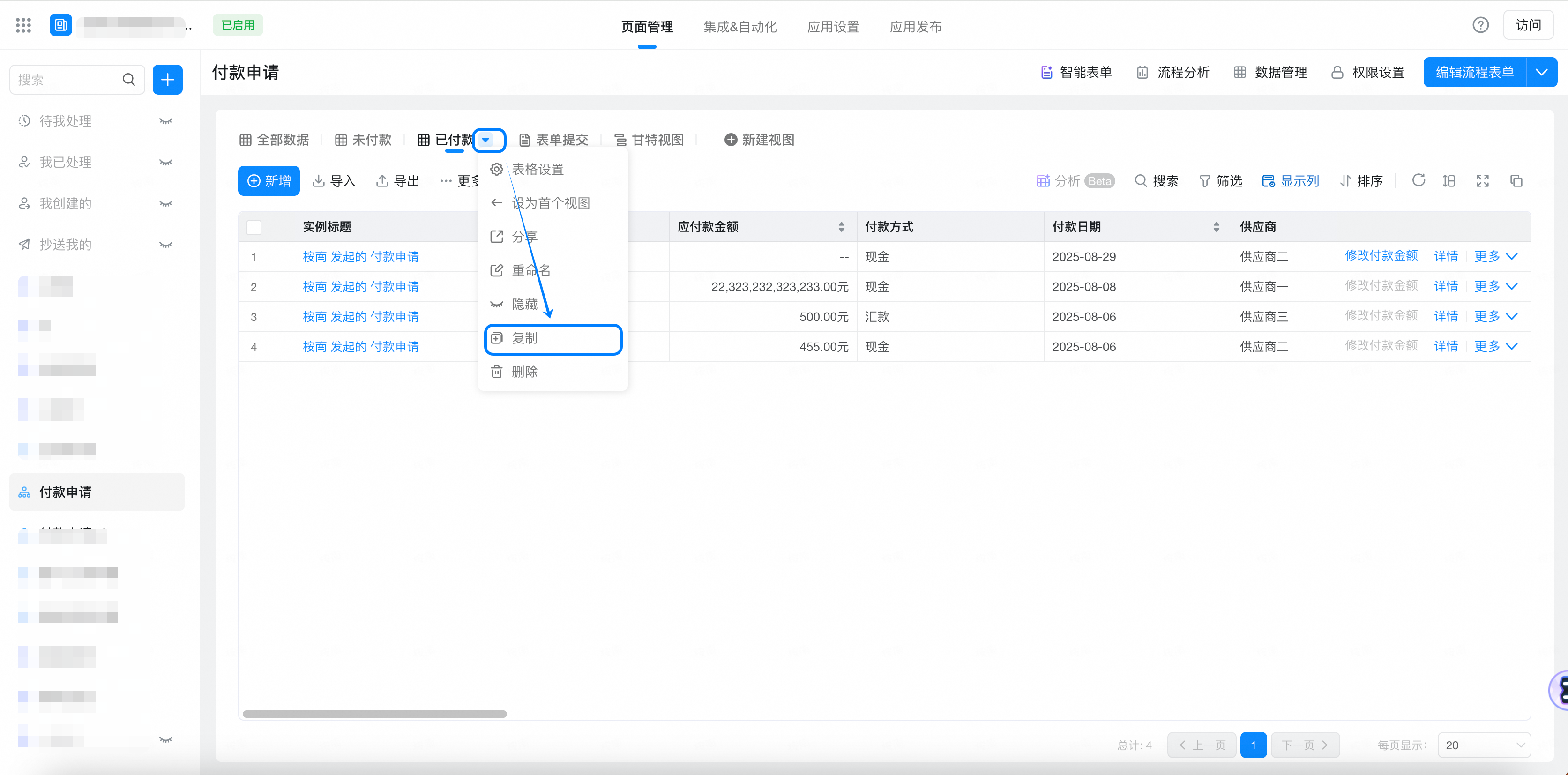Click the row height adjust icon

click(1449, 181)
